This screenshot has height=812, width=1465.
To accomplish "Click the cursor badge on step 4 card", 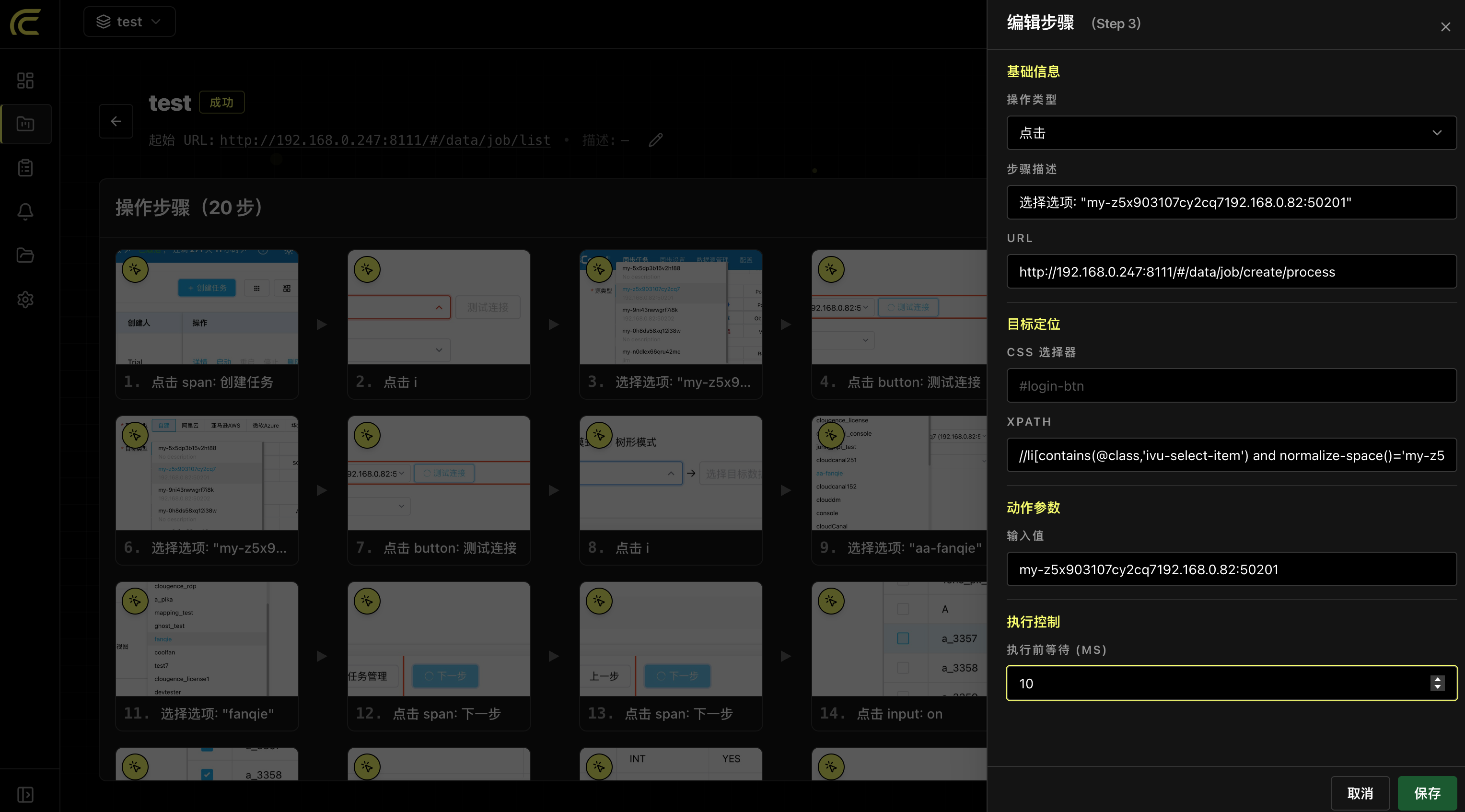I will [x=831, y=269].
